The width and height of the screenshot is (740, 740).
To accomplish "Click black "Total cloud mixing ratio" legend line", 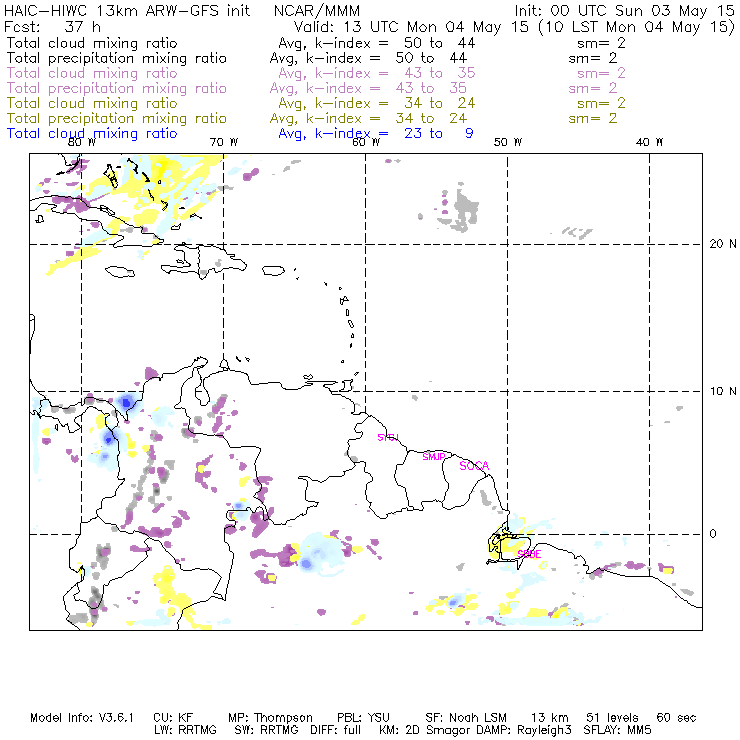I will [x=92, y=43].
